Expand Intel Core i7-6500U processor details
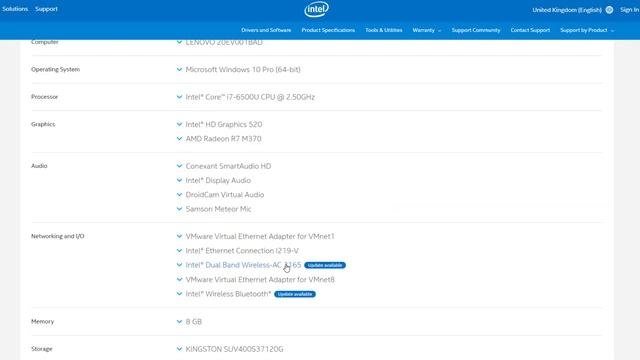This screenshot has height=360, width=640. click(179, 97)
